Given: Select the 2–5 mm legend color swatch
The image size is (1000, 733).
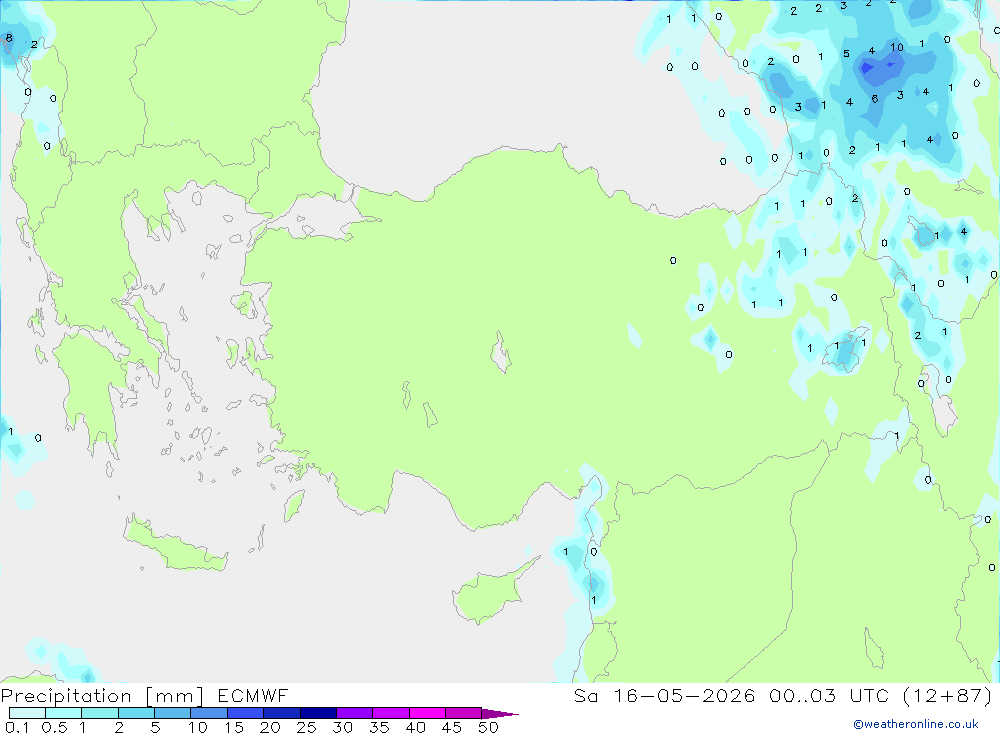Looking at the screenshot, I should pos(136,713).
